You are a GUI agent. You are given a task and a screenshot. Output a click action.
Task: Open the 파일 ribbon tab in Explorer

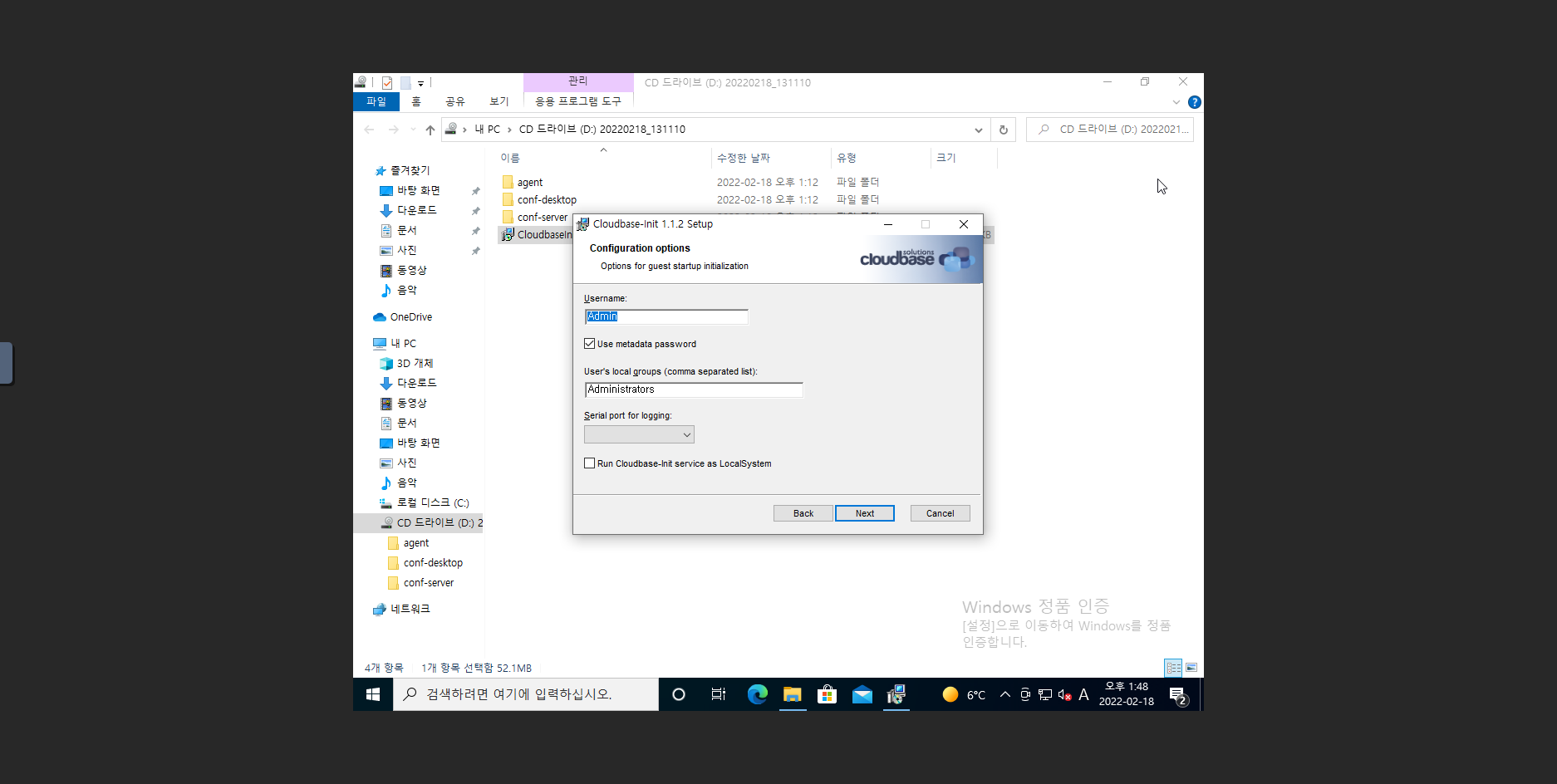click(376, 101)
